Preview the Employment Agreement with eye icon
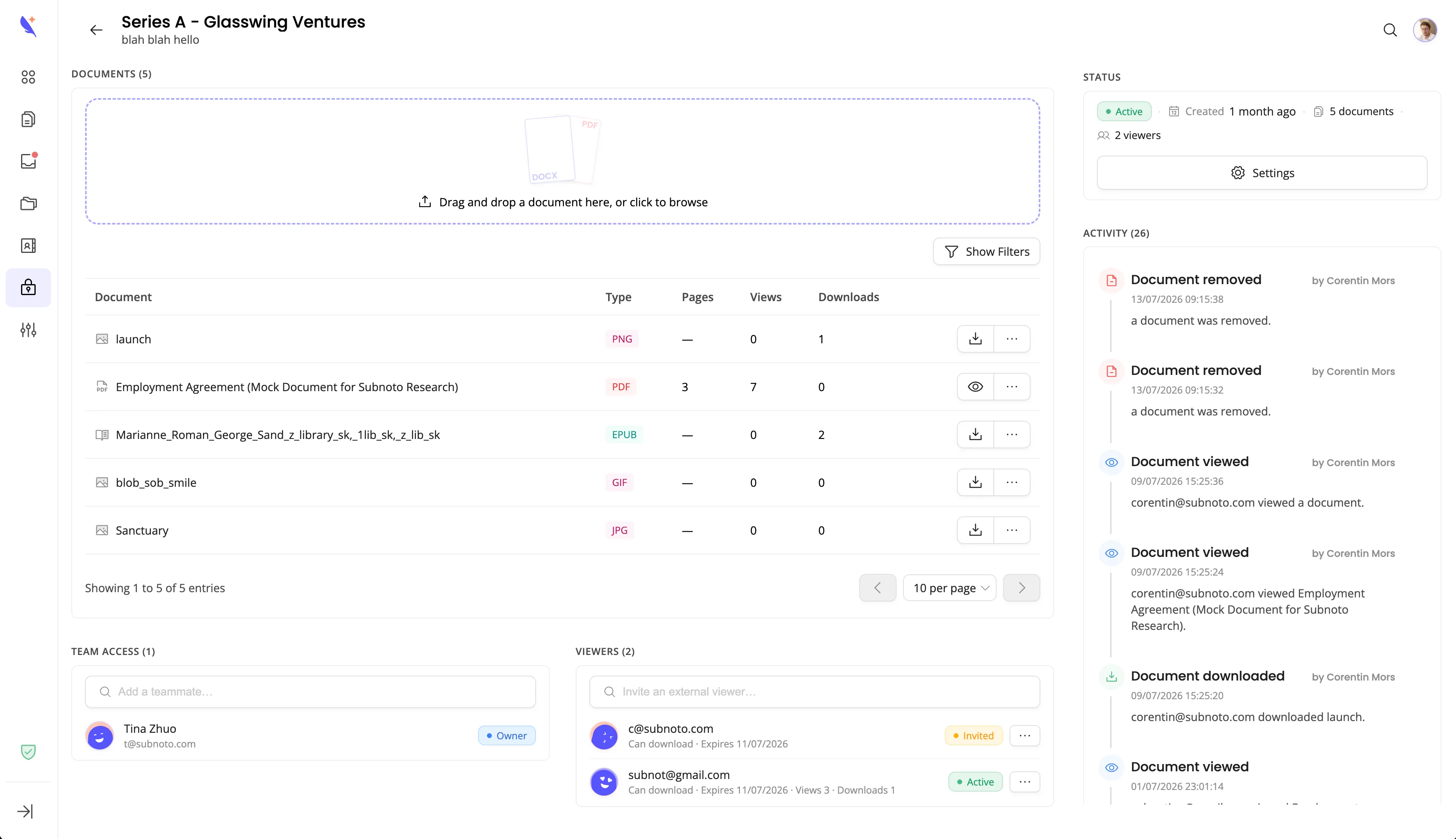This screenshot has height=839, width=1456. (x=975, y=387)
